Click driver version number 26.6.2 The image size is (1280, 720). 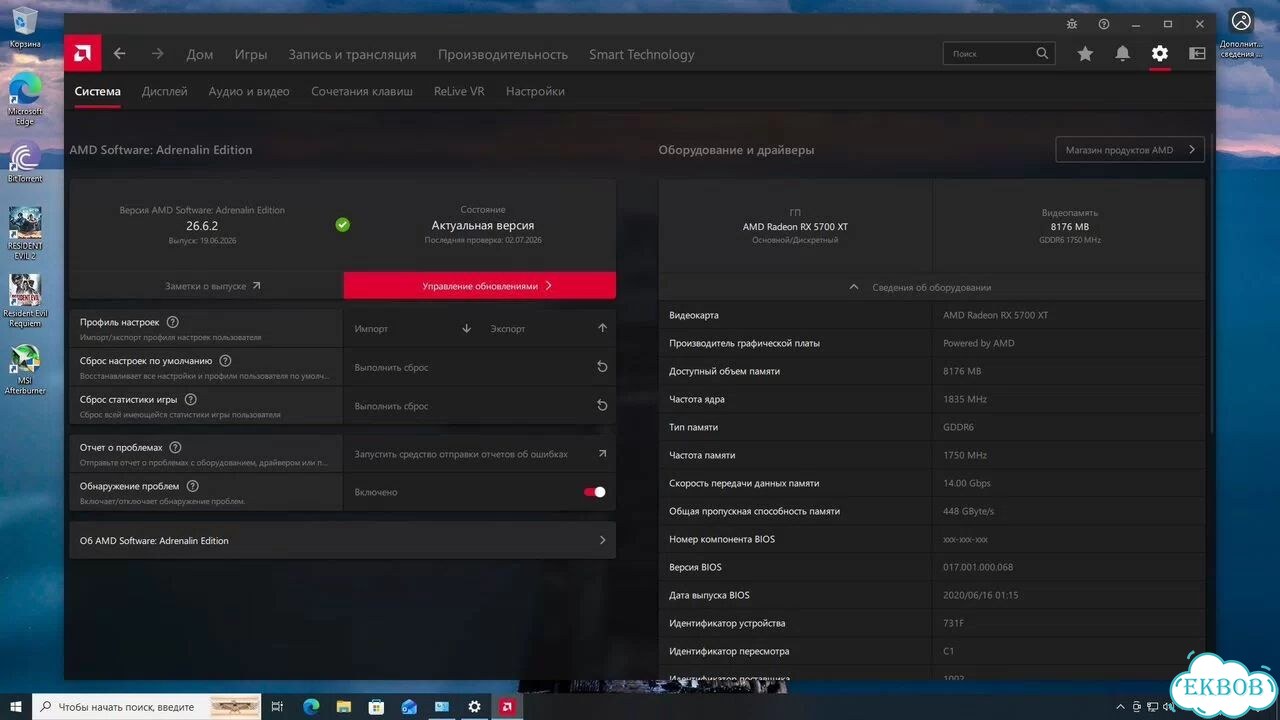[x=202, y=226]
